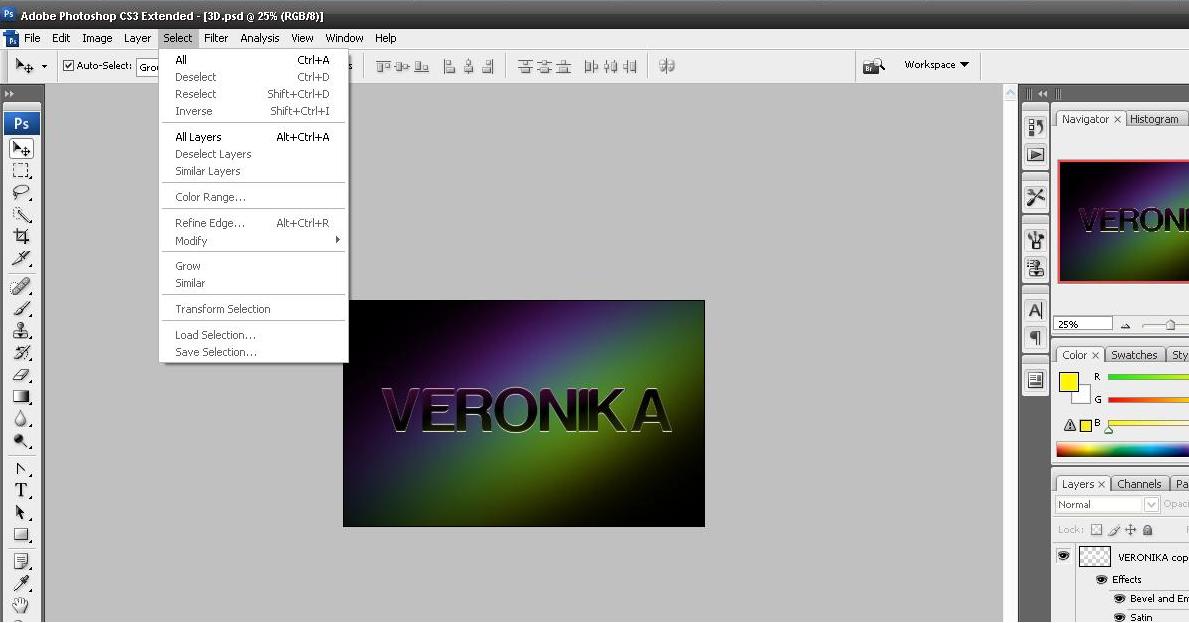Image resolution: width=1189 pixels, height=623 pixels.
Task: Click the Go to Bridge icon
Action: point(874,66)
